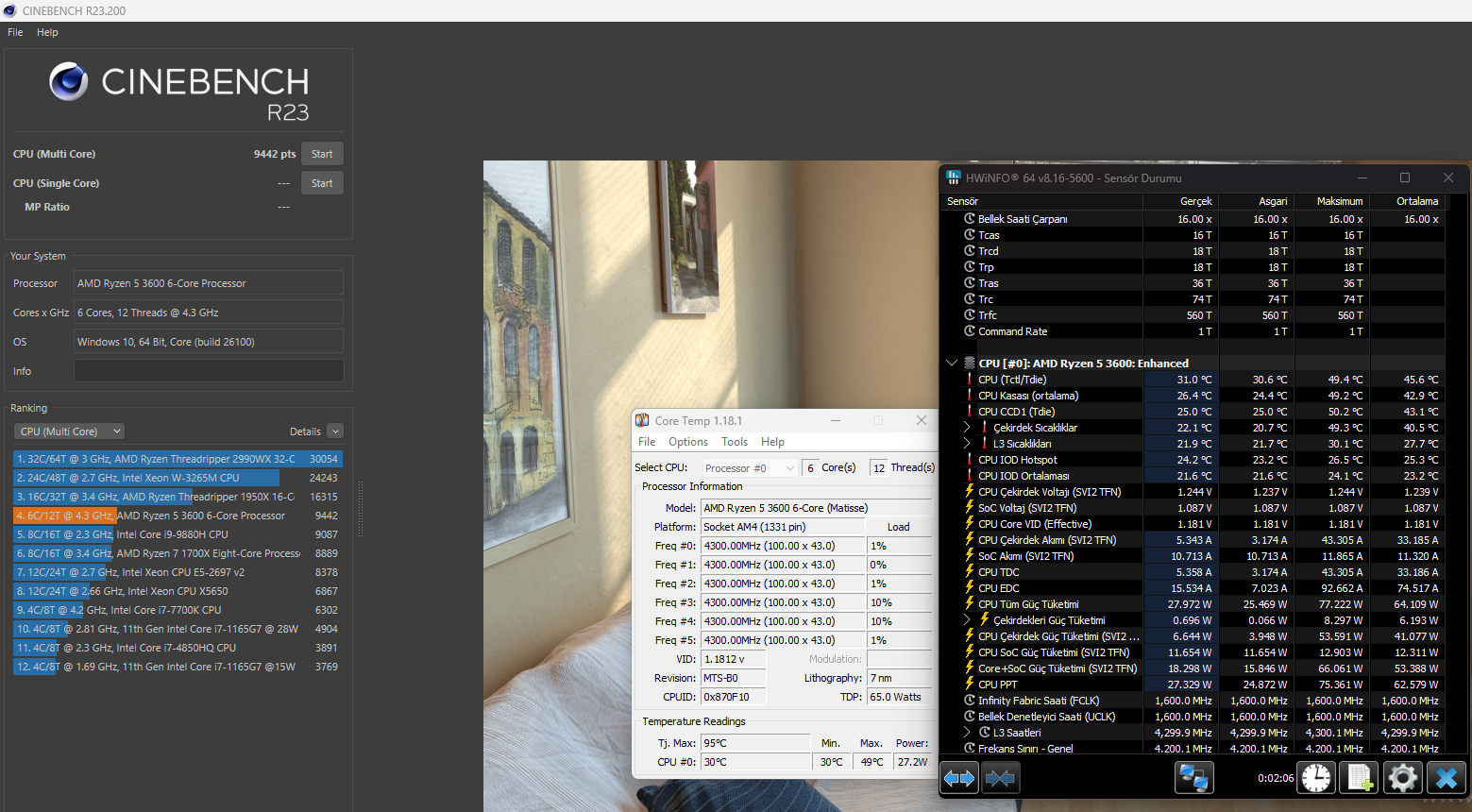Click the HWiNFO title bar app icon
Image resolution: width=1472 pixels, height=812 pixels.
point(954,178)
